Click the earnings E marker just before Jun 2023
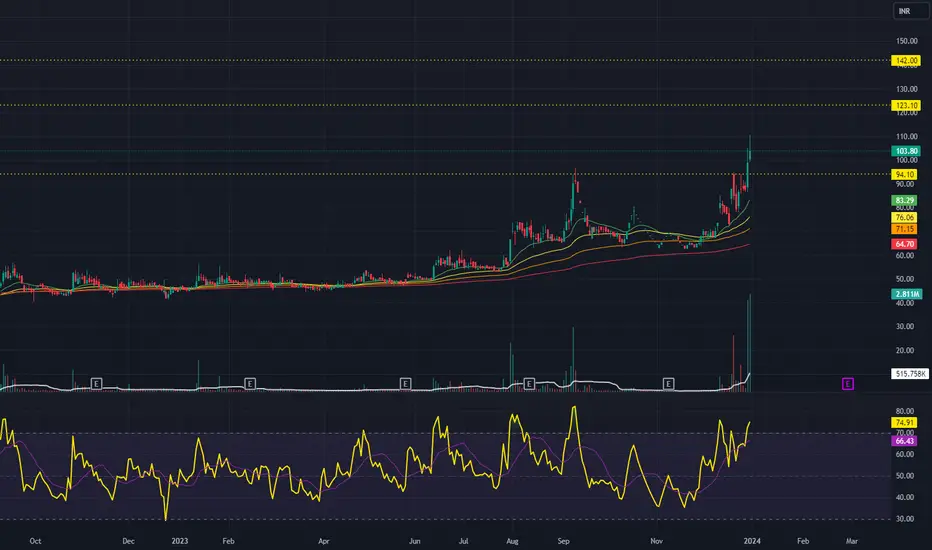The width and height of the screenshot is (932, 550). click(x=405, y=384)
